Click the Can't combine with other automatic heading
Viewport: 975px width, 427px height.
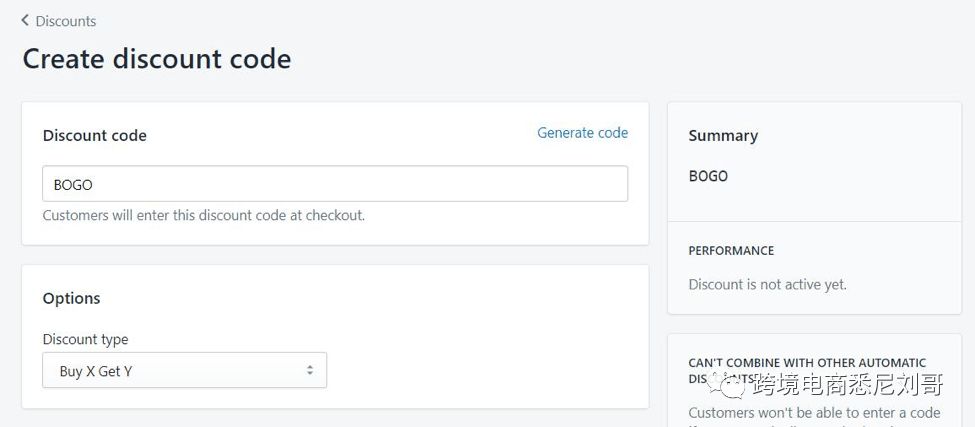[x=807, y=363]
